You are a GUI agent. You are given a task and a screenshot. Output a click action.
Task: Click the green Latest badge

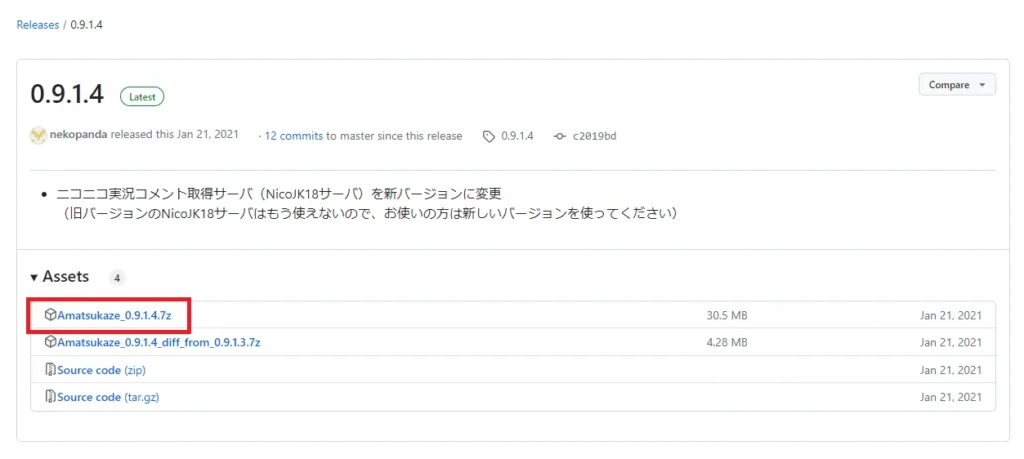[142, 97]
